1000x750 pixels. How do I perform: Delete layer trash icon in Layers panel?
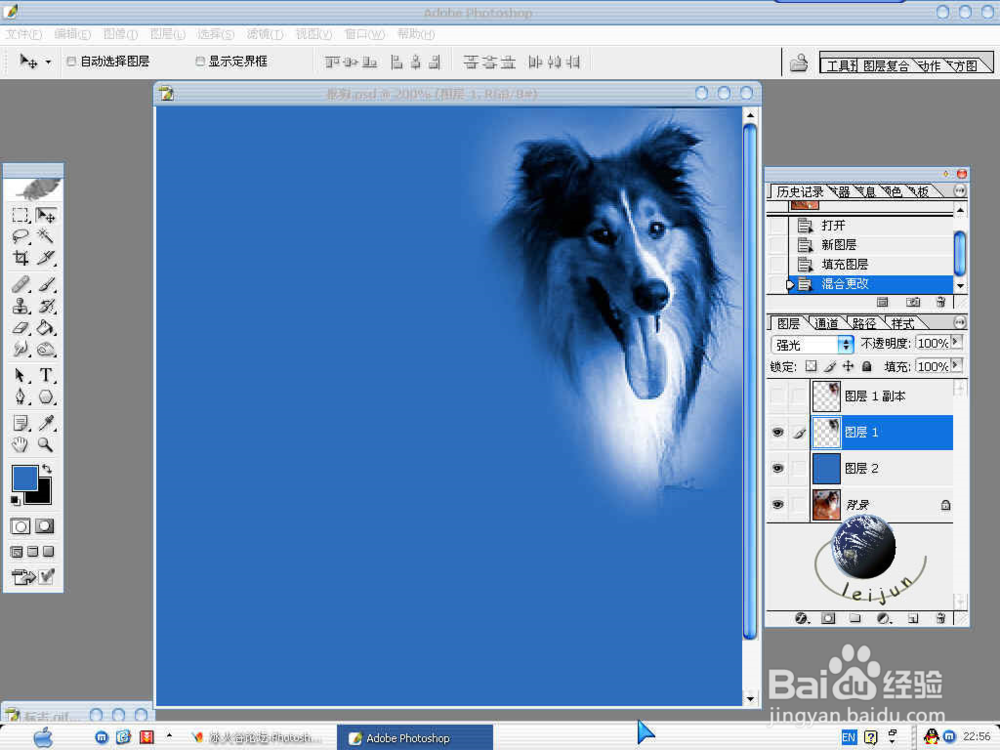tap(940, 618)
